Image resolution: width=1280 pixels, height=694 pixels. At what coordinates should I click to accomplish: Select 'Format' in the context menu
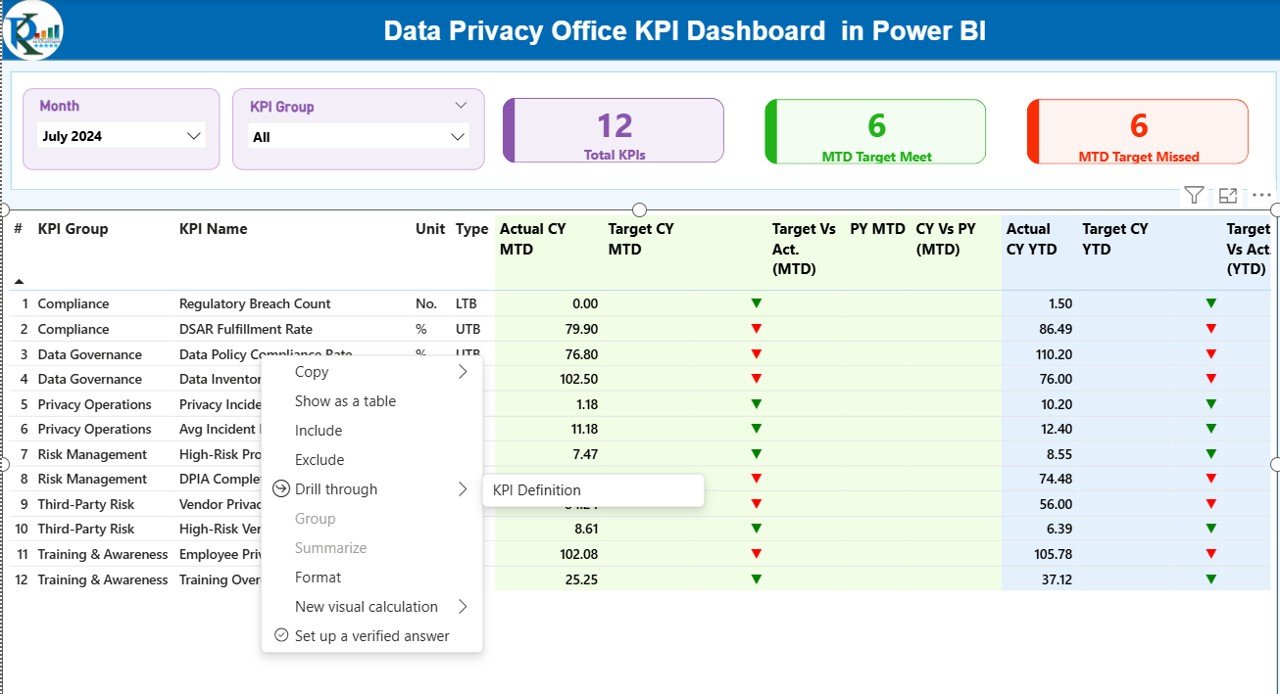317,577
